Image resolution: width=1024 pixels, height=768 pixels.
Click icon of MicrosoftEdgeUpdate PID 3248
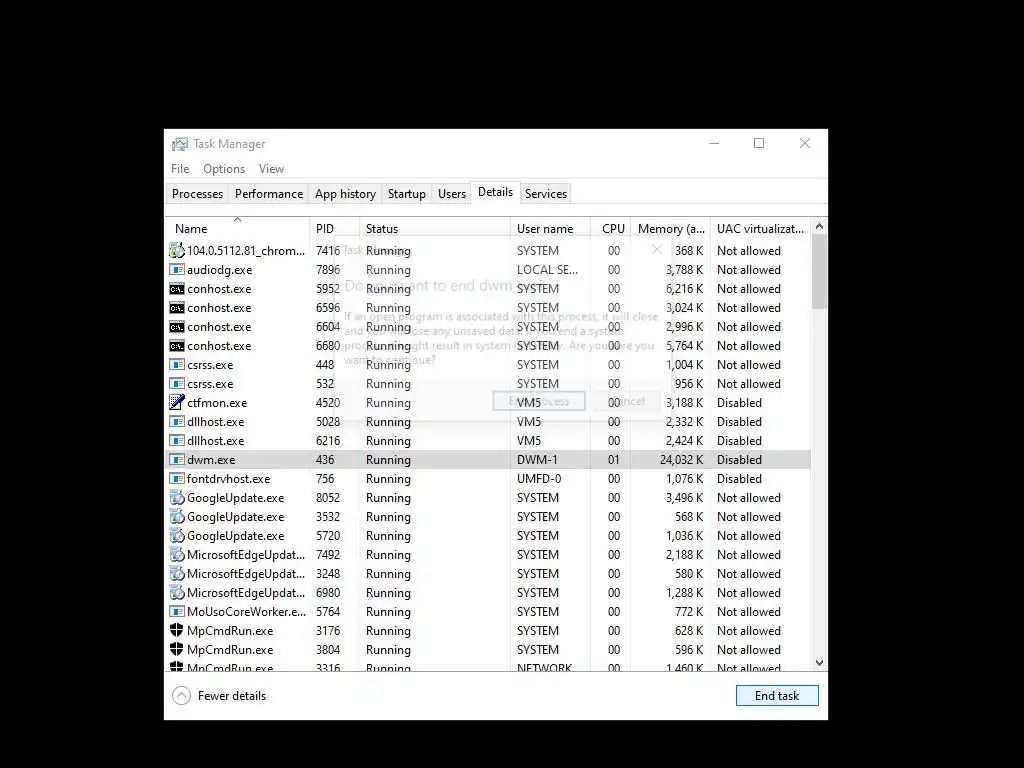tap(176, 573)
